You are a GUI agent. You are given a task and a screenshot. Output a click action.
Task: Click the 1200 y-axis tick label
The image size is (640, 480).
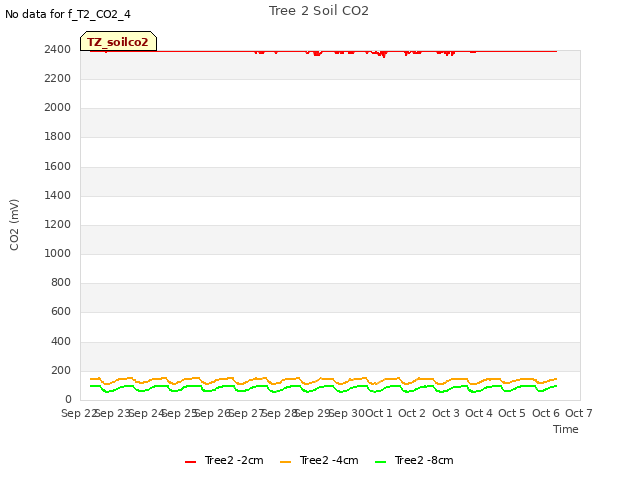click(58, 224)
